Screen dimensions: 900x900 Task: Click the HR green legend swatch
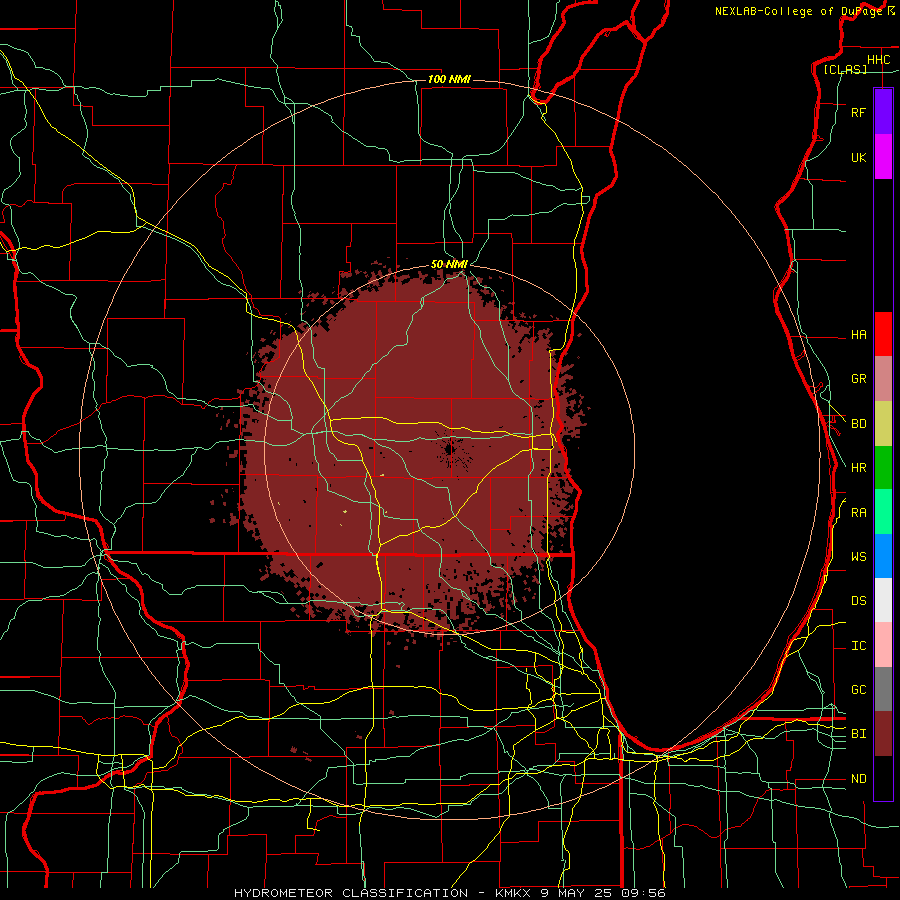pyautogui.click(x=883, y=468)
